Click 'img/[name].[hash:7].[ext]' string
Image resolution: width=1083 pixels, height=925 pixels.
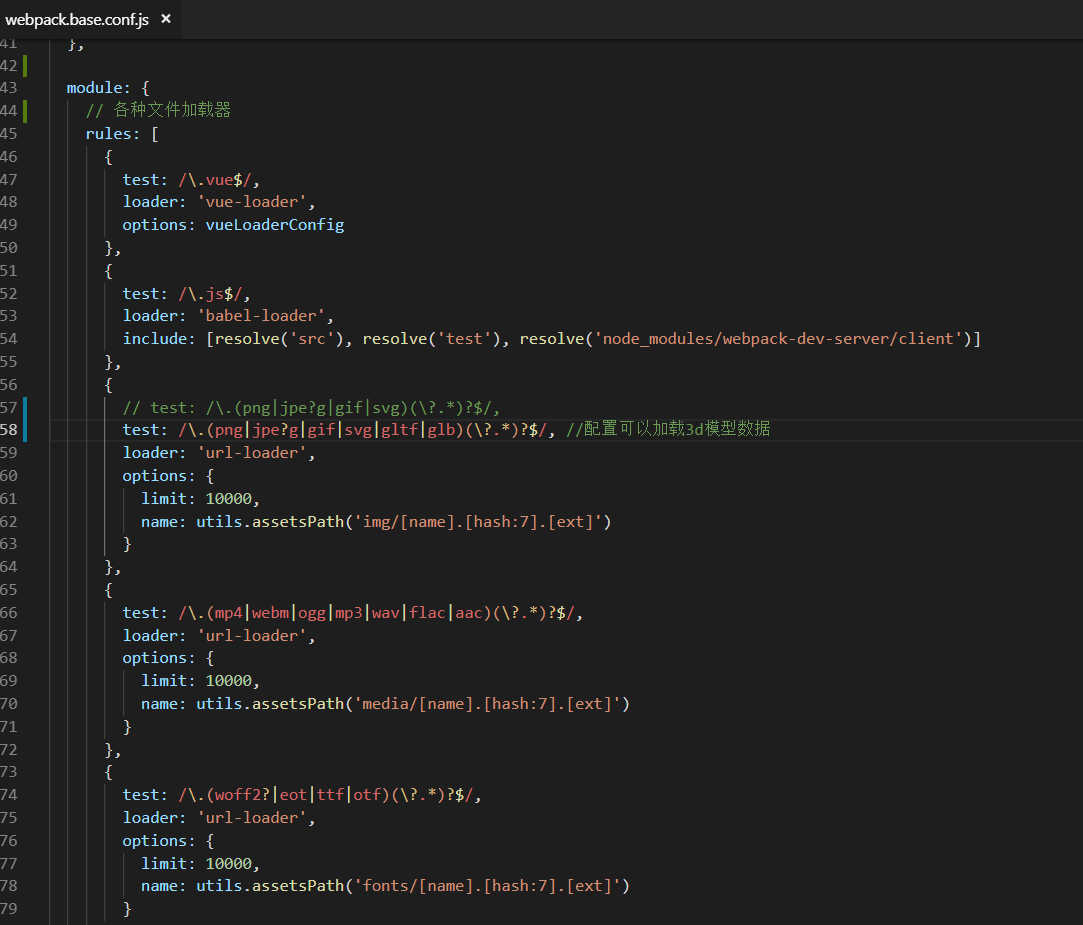(x=478, y=522)
